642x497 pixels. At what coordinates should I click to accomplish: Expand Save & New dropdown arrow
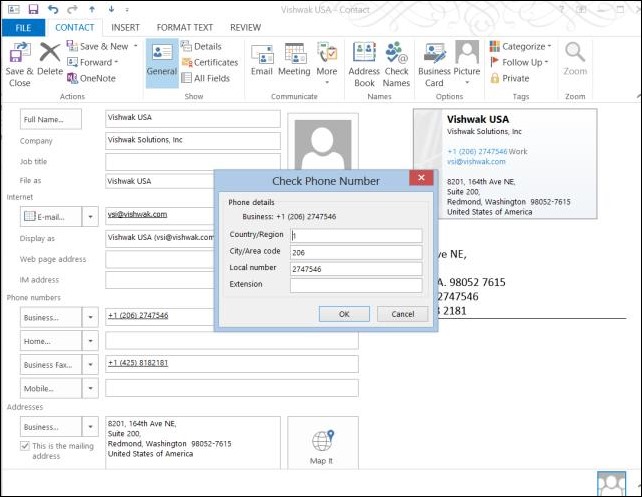[x=135, y=46]
